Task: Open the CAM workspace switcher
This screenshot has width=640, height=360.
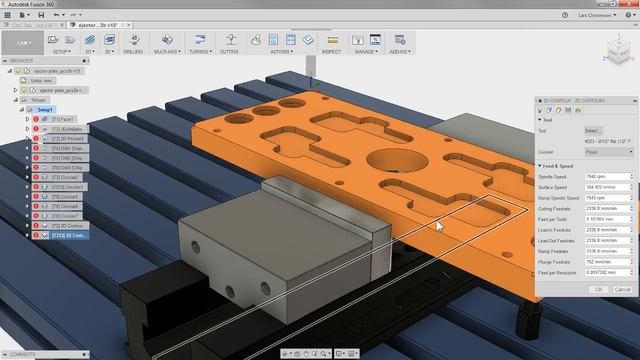Action: 23,43
